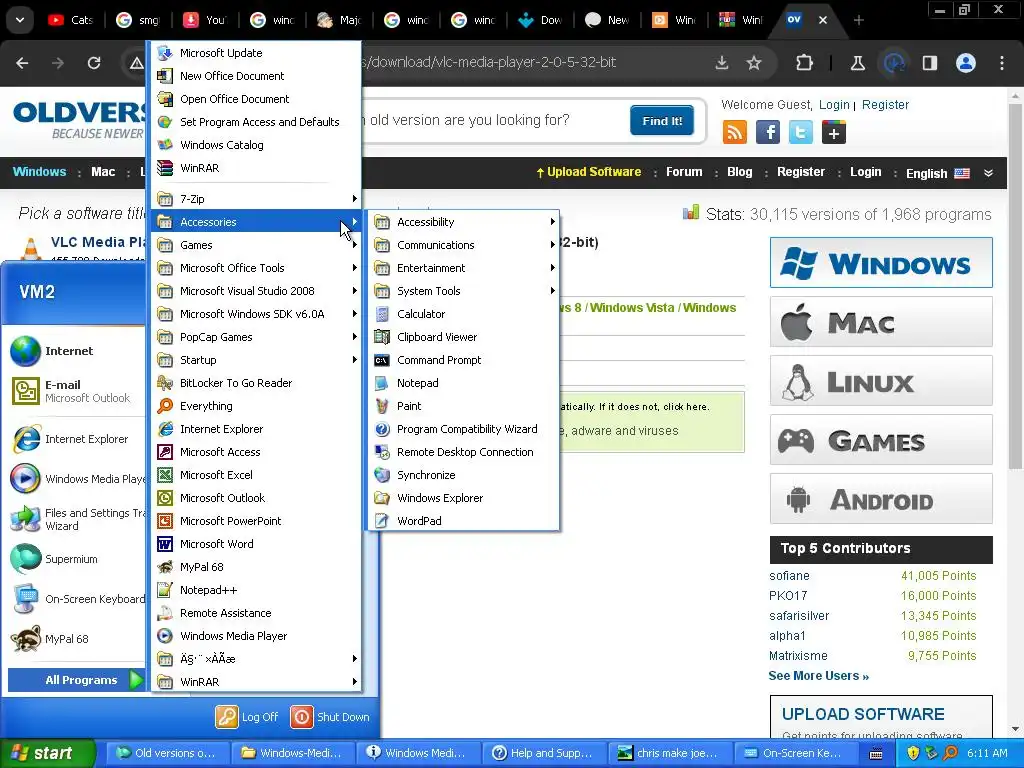This screenshot has width=1024, height=768.
Task: Click the Facebook icon on the website header
Action: (x=768, y=133)
